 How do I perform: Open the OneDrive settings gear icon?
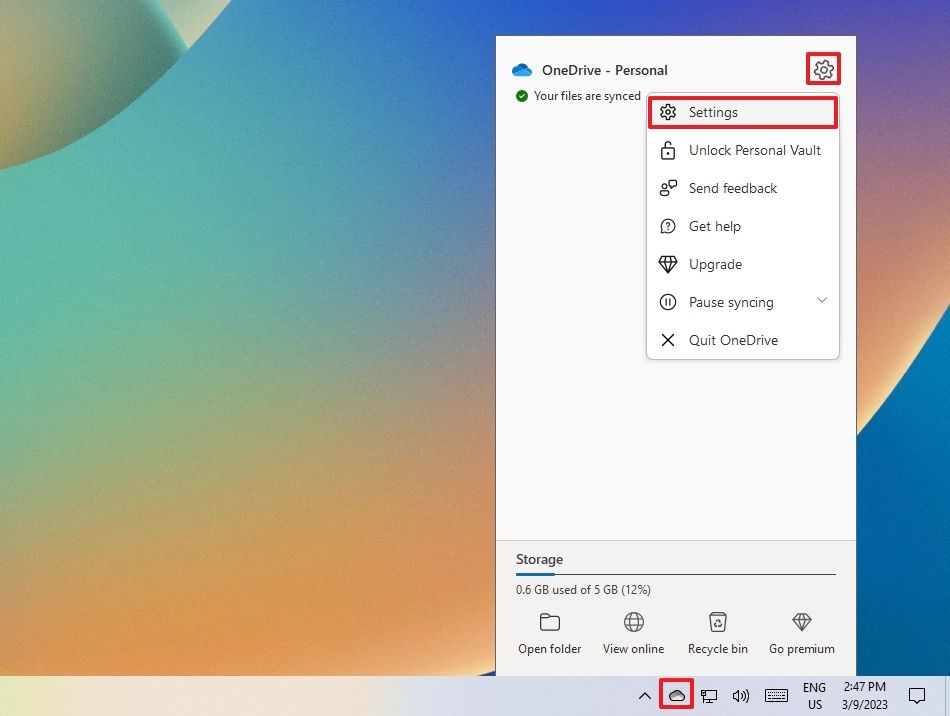coord(822,69)
